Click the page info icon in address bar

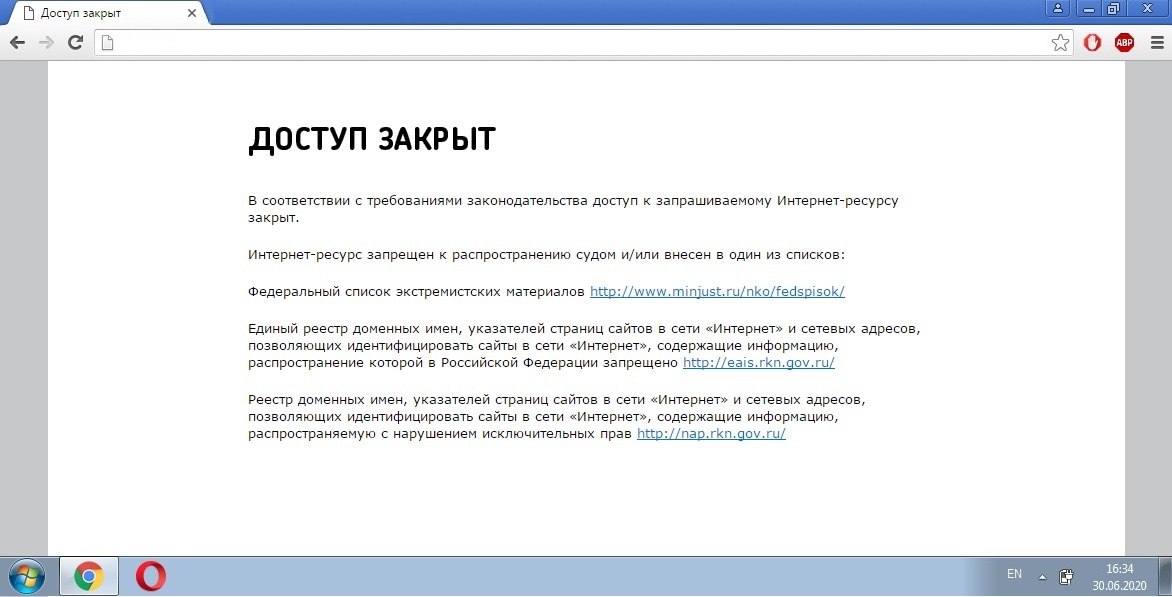pos(108,43)
